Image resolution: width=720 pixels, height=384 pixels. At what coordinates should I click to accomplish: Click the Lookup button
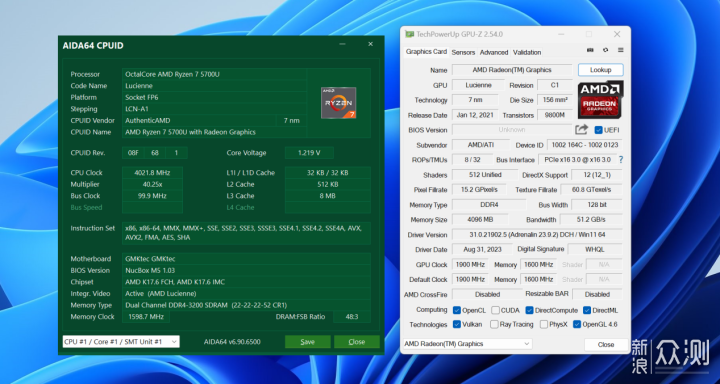[600, 70]
